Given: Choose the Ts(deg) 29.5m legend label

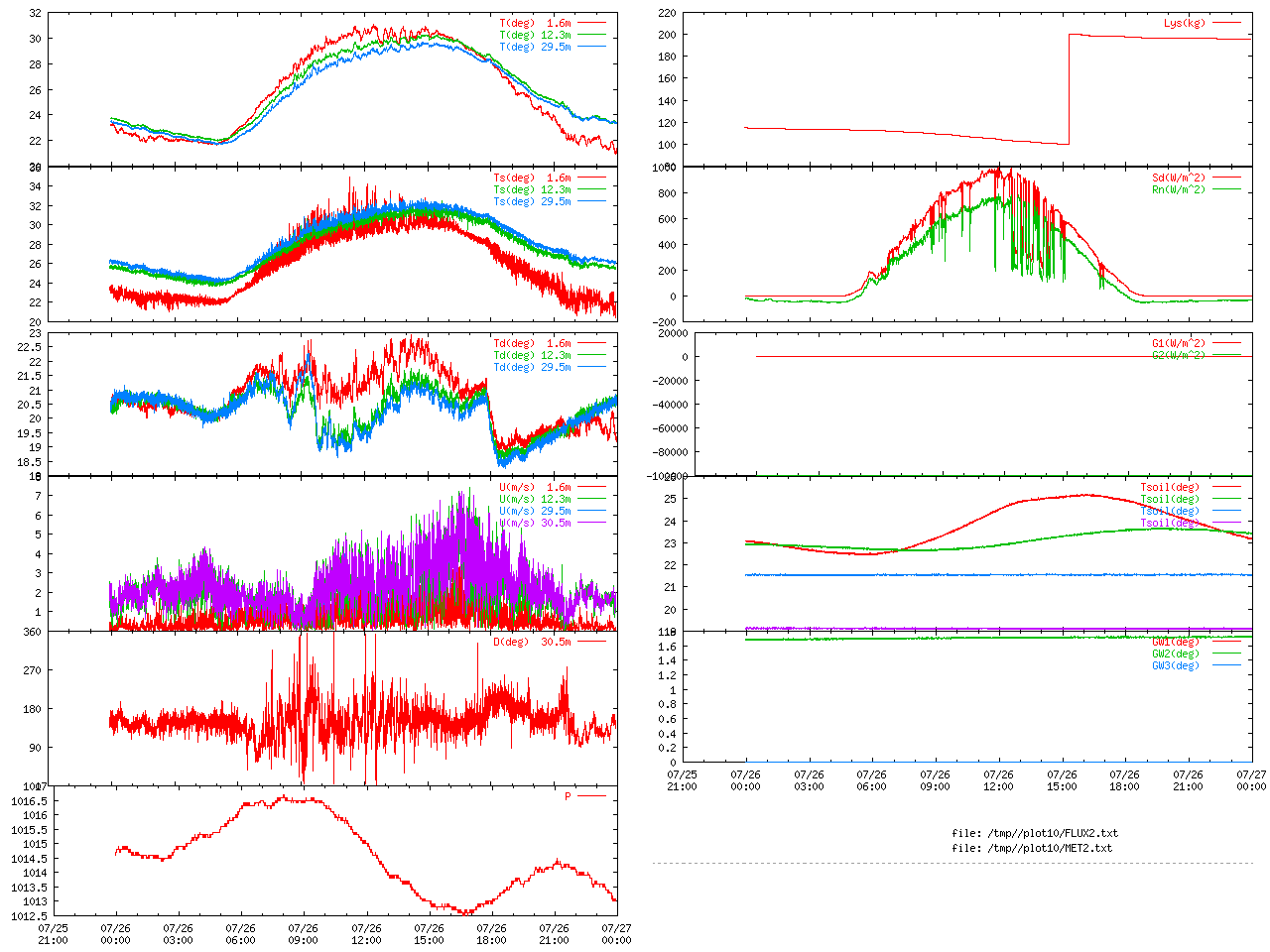Looking at the screenshot, I should (x=533, y=202).
